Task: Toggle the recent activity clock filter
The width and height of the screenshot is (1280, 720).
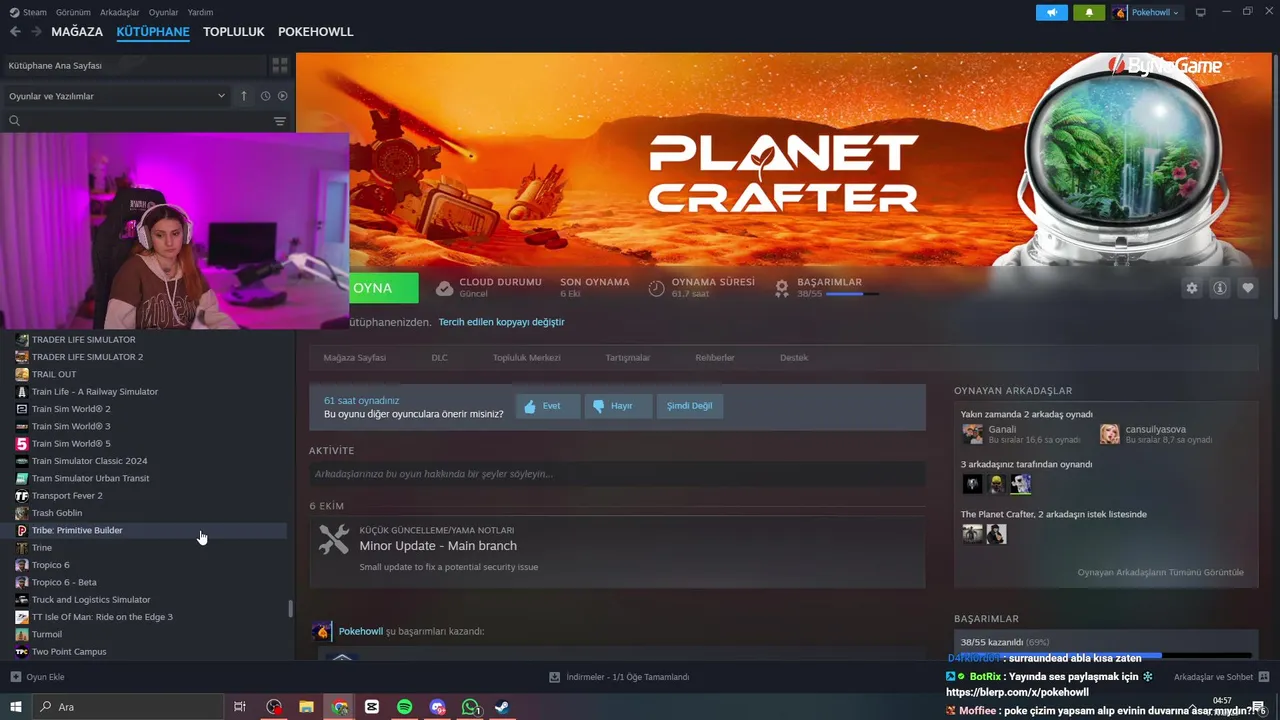Action: pyautogui.click(x=265, y=96)
